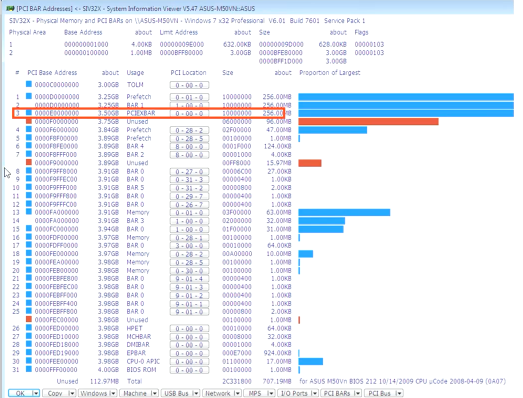The image size is (523, 398).
Task: Click the red bar for 96.00MB Unused
Action: click(x=368, y=122)
